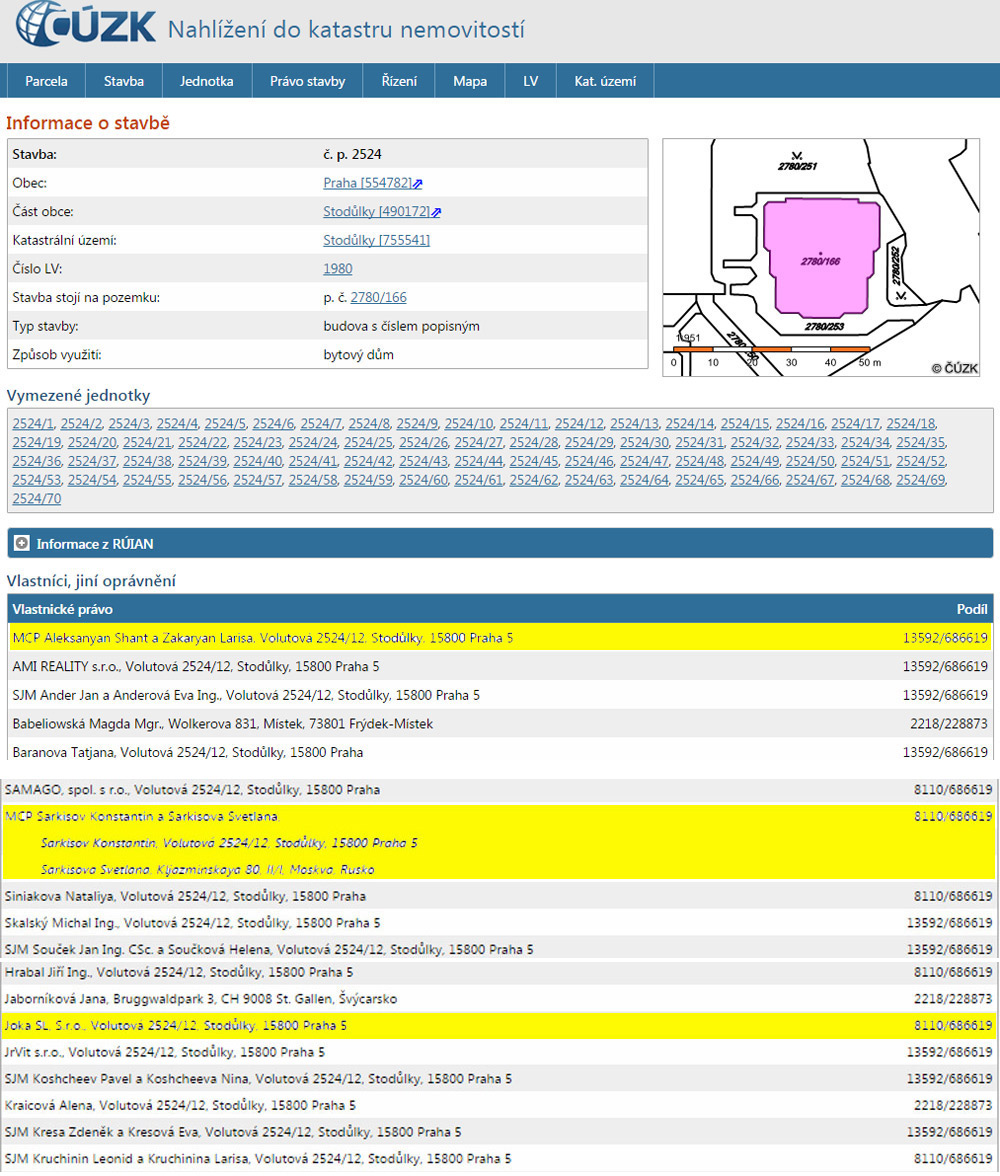1000x1176 pixels.
Task: Select the MCP Aleksanyan Shant owner row
Action: tap(500, 638)
